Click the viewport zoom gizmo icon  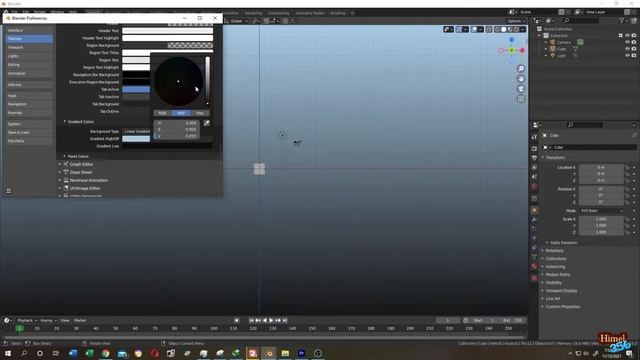click(521, 68)
